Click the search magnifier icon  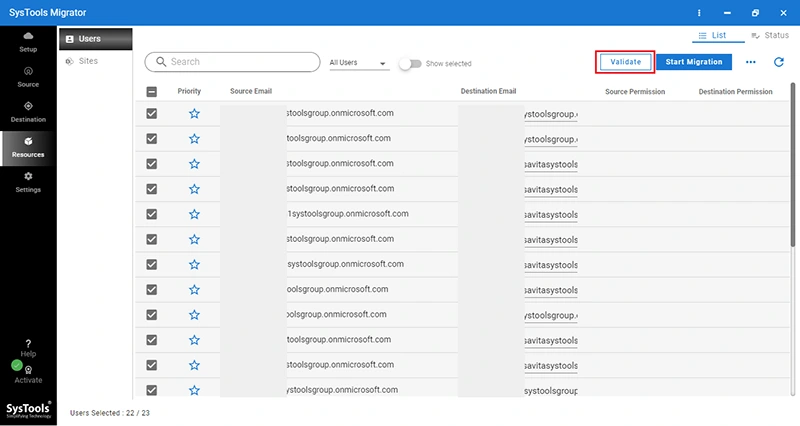[161, 62]
